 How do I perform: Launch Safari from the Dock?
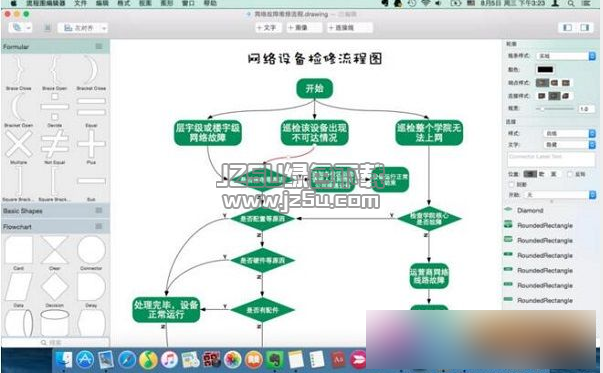pos(127,360)
